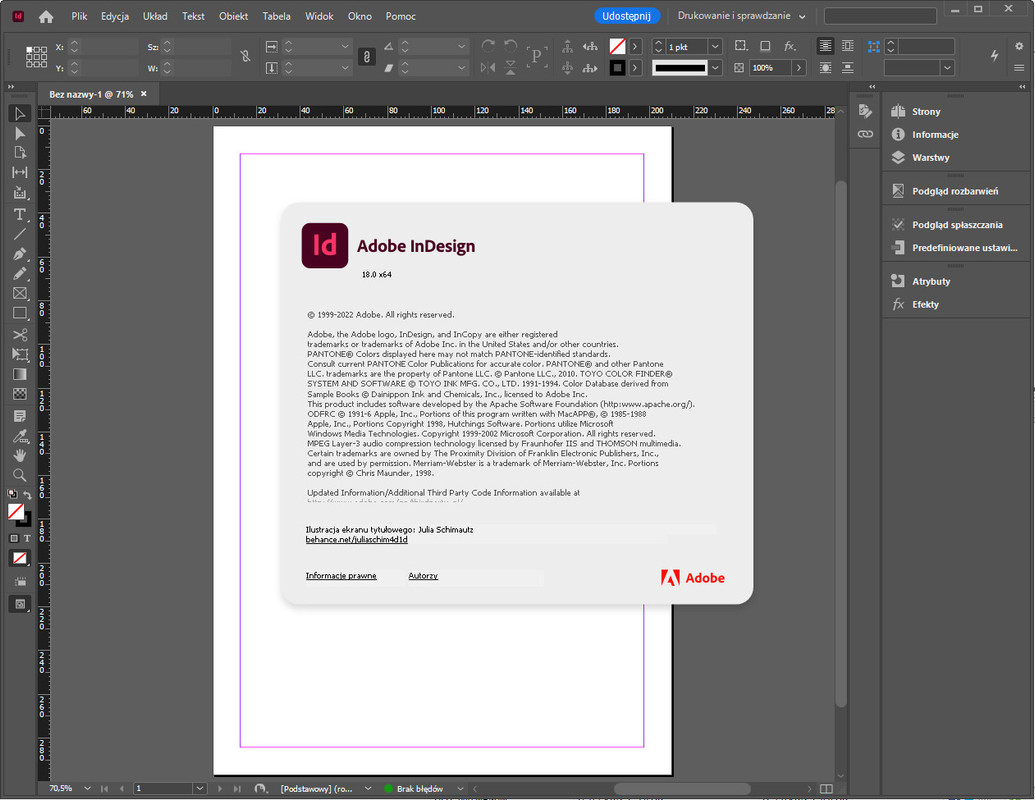Viewport: 1035px width, 800px height.
Task: Select the Scissors tool
Action: [x=20, y=335]
